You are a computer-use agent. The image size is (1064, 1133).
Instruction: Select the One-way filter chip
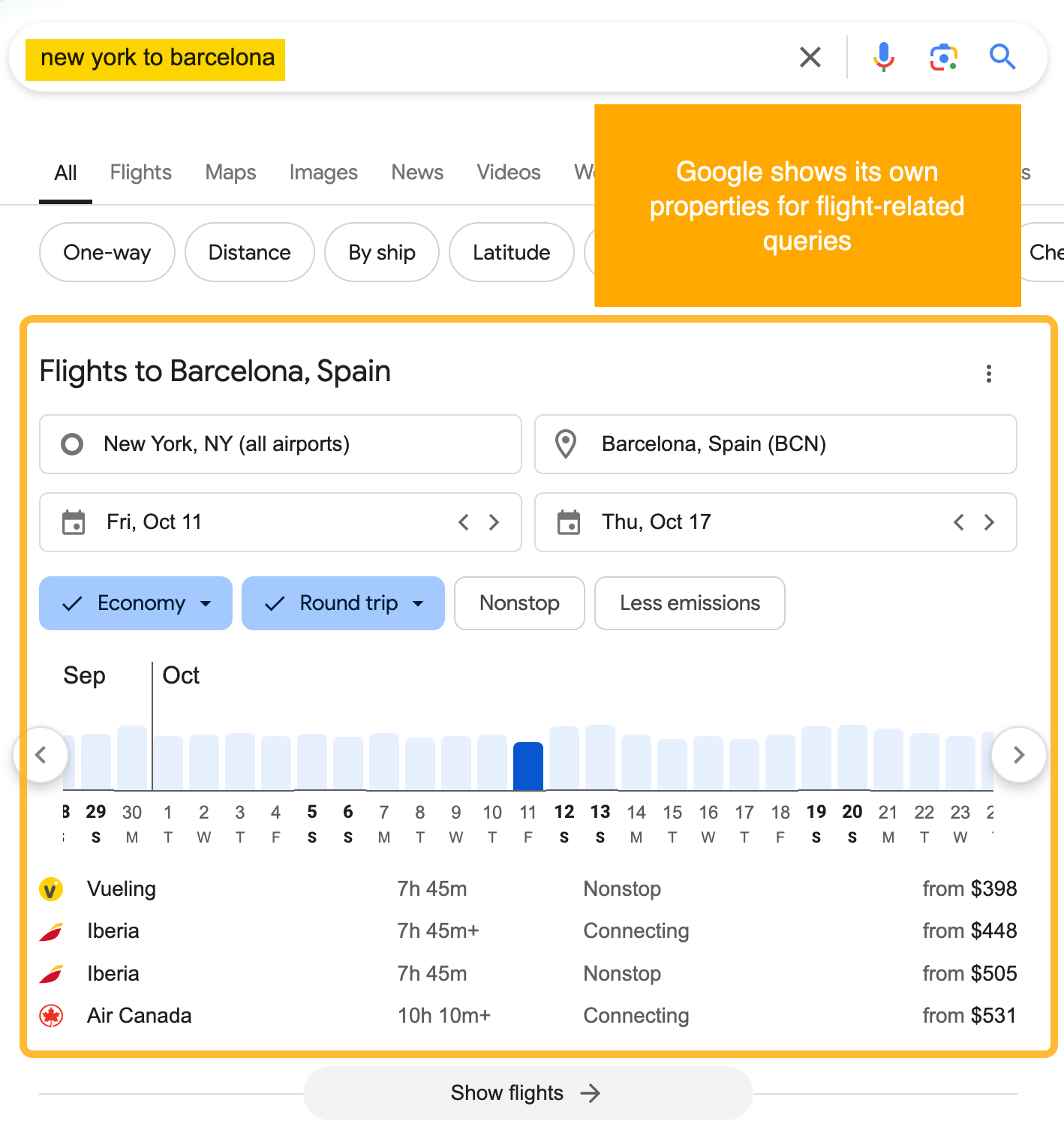point(107,253)
